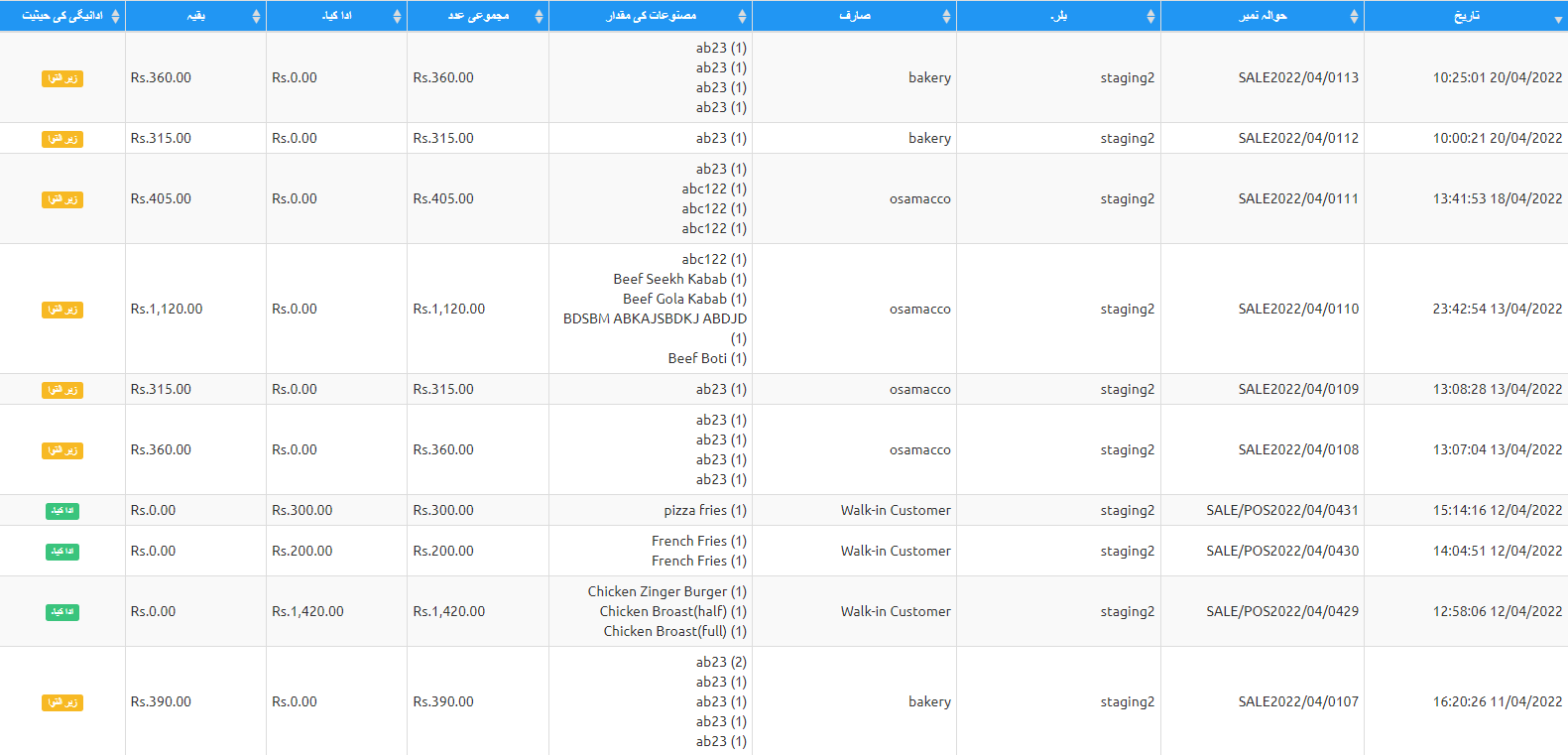Click pending status badge for SALE2022/04/0113
Screen dimensions: 1568x755
pyautogui.click(x=61, y=78)
